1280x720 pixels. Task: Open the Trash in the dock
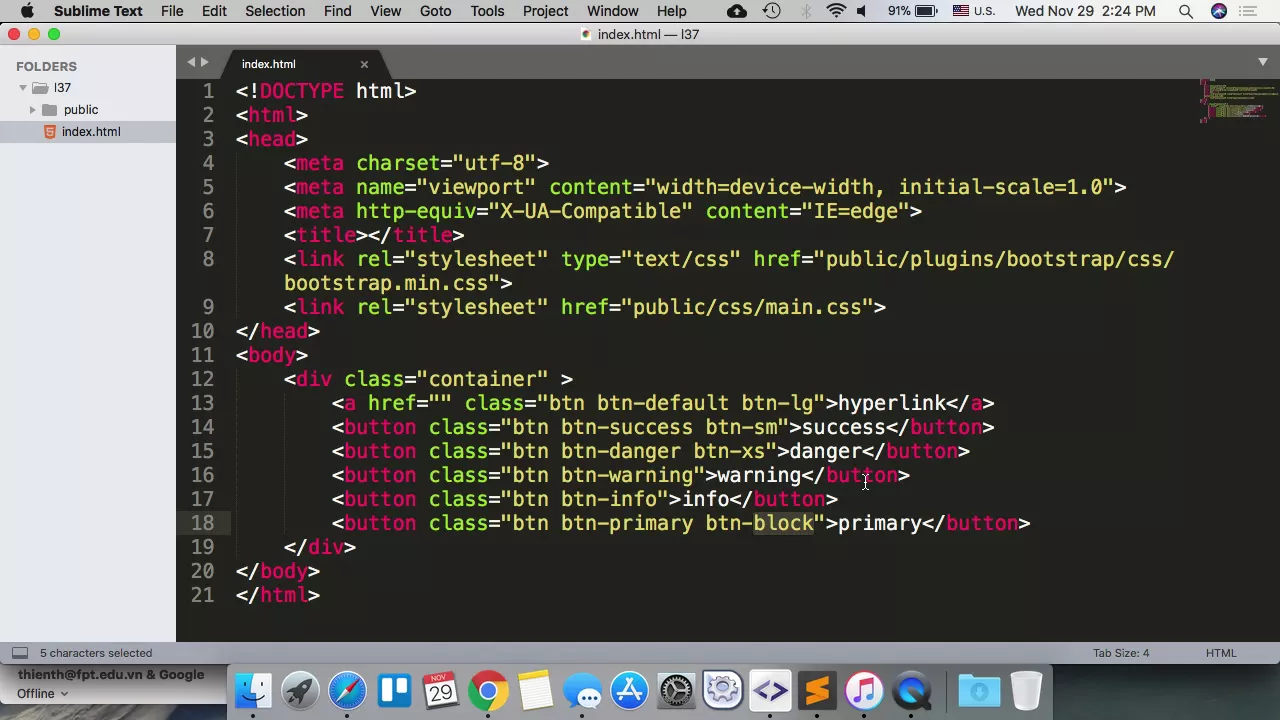tap(1026, 691)
